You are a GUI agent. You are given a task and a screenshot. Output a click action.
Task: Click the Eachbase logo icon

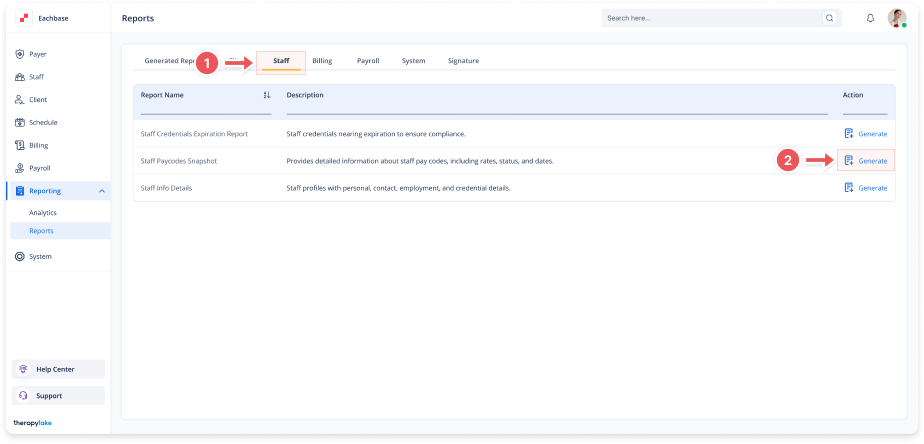24,18
